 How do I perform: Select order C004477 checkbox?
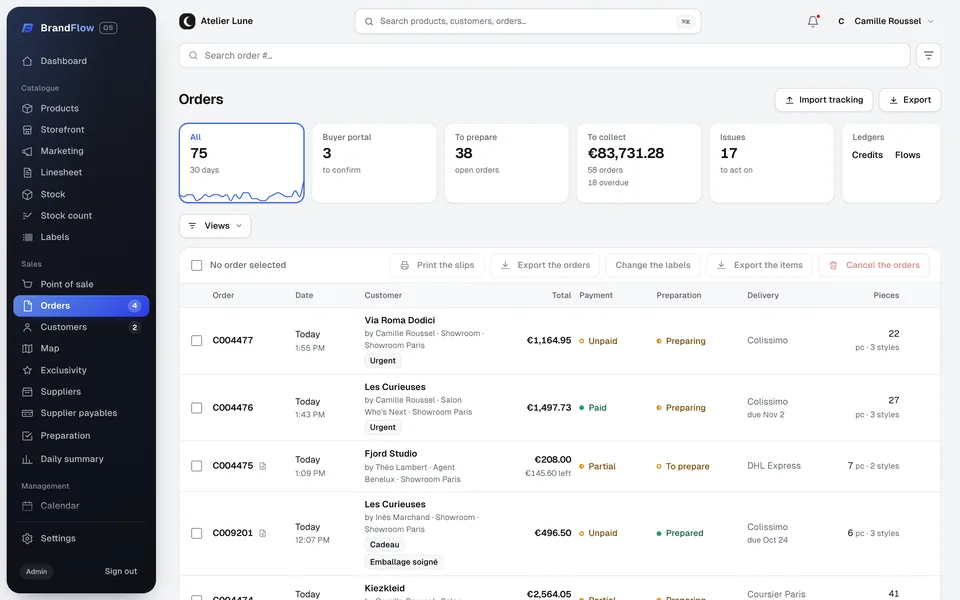197,340
